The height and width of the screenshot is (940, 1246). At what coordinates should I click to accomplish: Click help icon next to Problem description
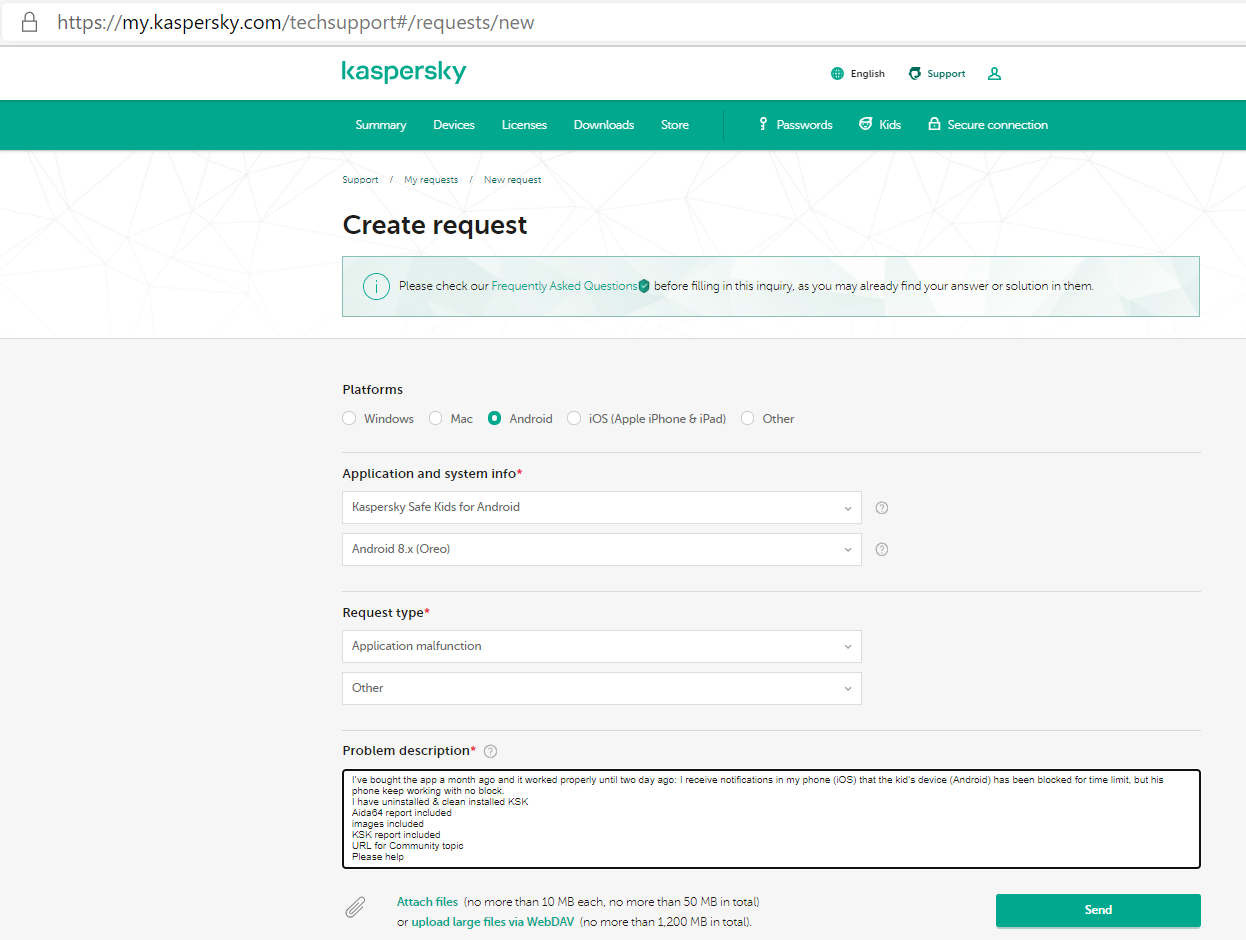point(490,751)
